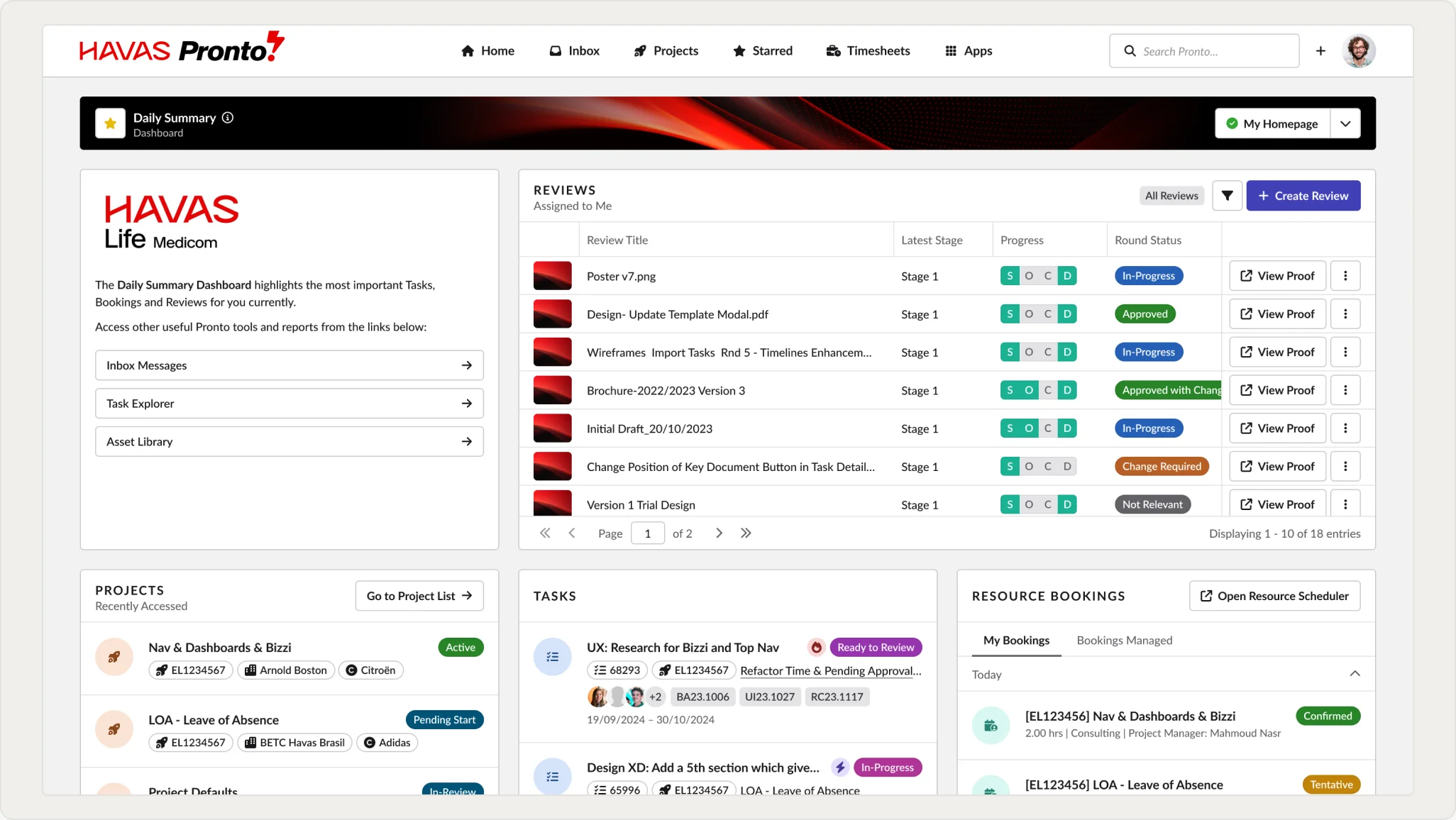This screenshot has width=1456, height=820.
Task: Click the Not Relevant status badge
Action: click(x=1152, y=504)
